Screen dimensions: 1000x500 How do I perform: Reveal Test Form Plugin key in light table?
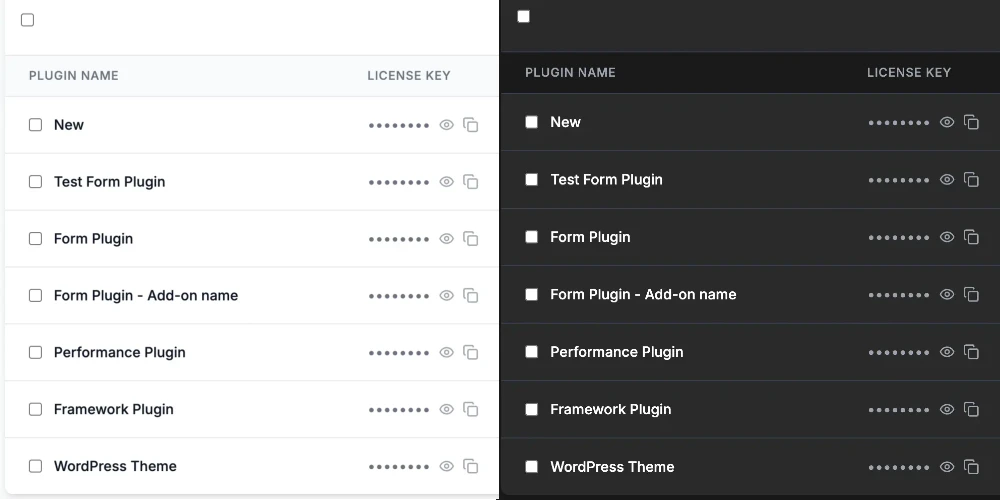[x=447, y=182]
